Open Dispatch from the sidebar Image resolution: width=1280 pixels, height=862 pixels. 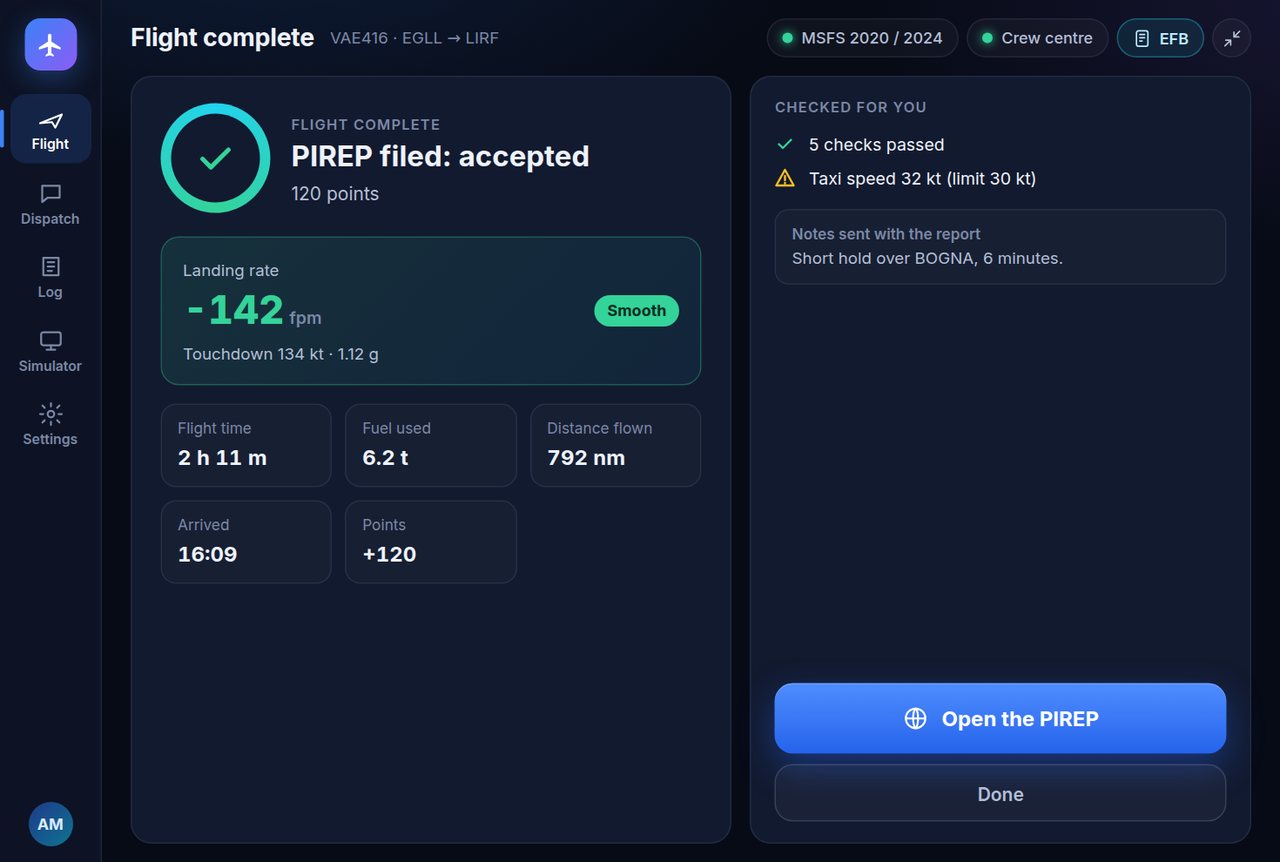coord(50,204)
